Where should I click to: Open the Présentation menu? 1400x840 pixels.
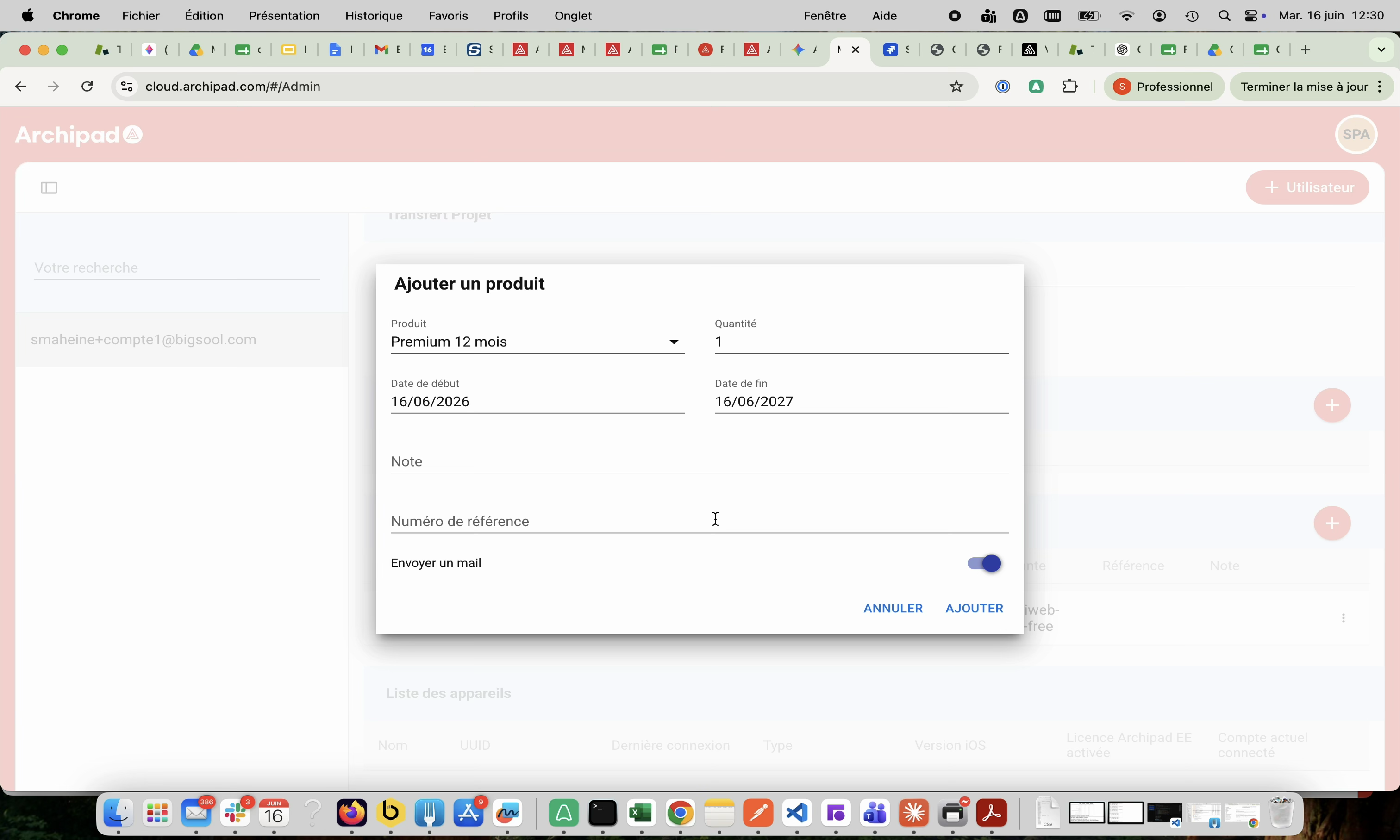[x=284, y=16]
